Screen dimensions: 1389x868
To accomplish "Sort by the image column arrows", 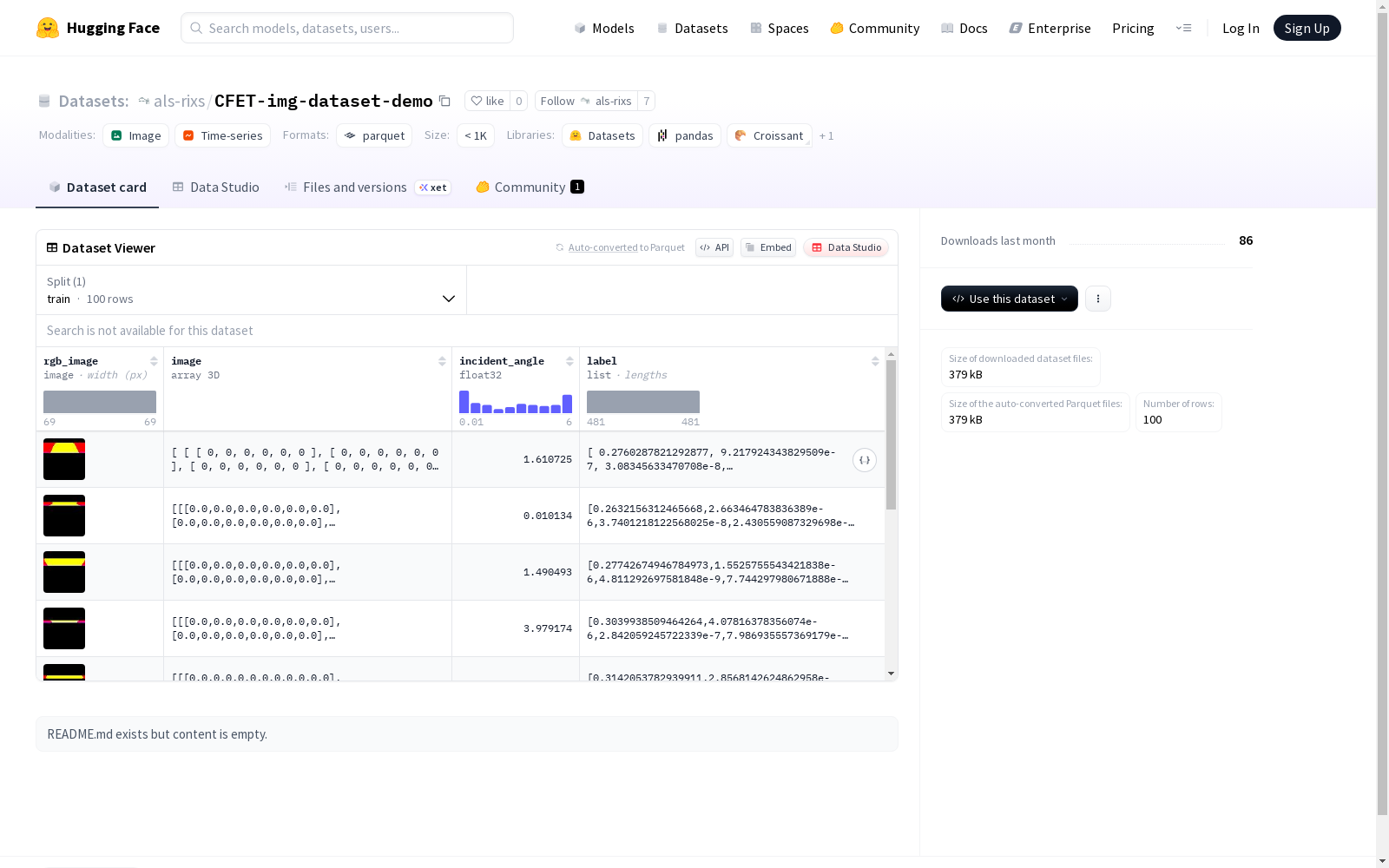I will point(442,361).
